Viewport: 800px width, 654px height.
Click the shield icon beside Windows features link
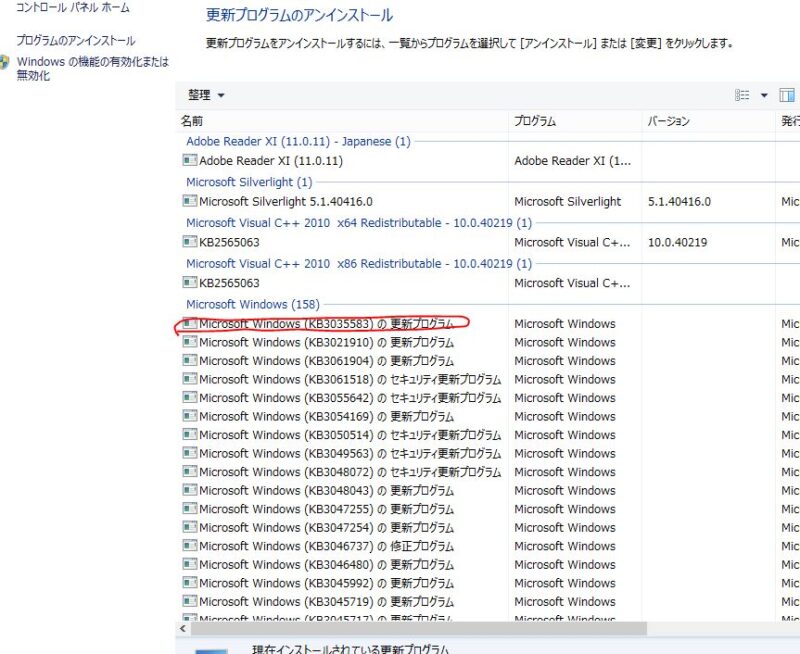tap(5, 62)
